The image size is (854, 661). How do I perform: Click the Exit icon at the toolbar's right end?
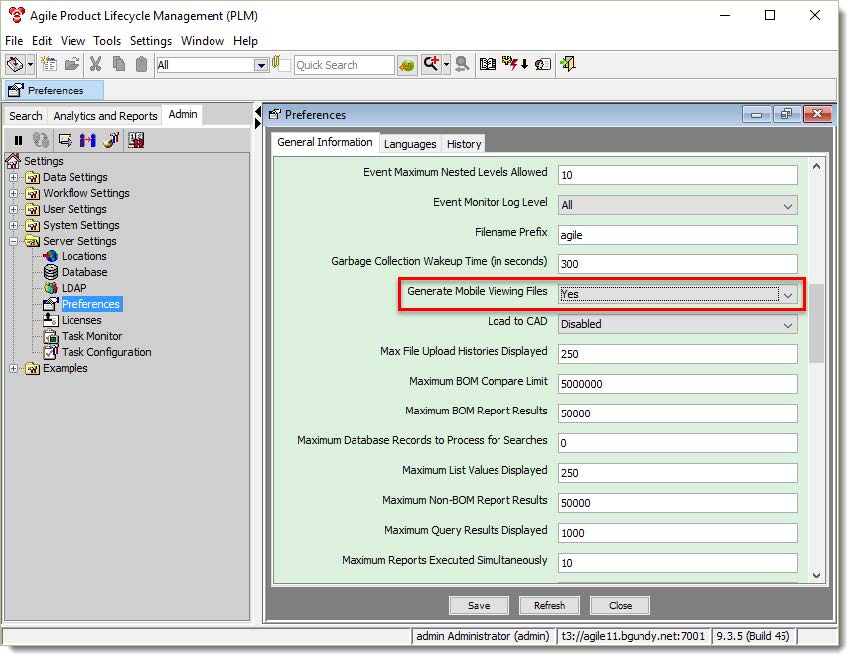click(567, 63)
